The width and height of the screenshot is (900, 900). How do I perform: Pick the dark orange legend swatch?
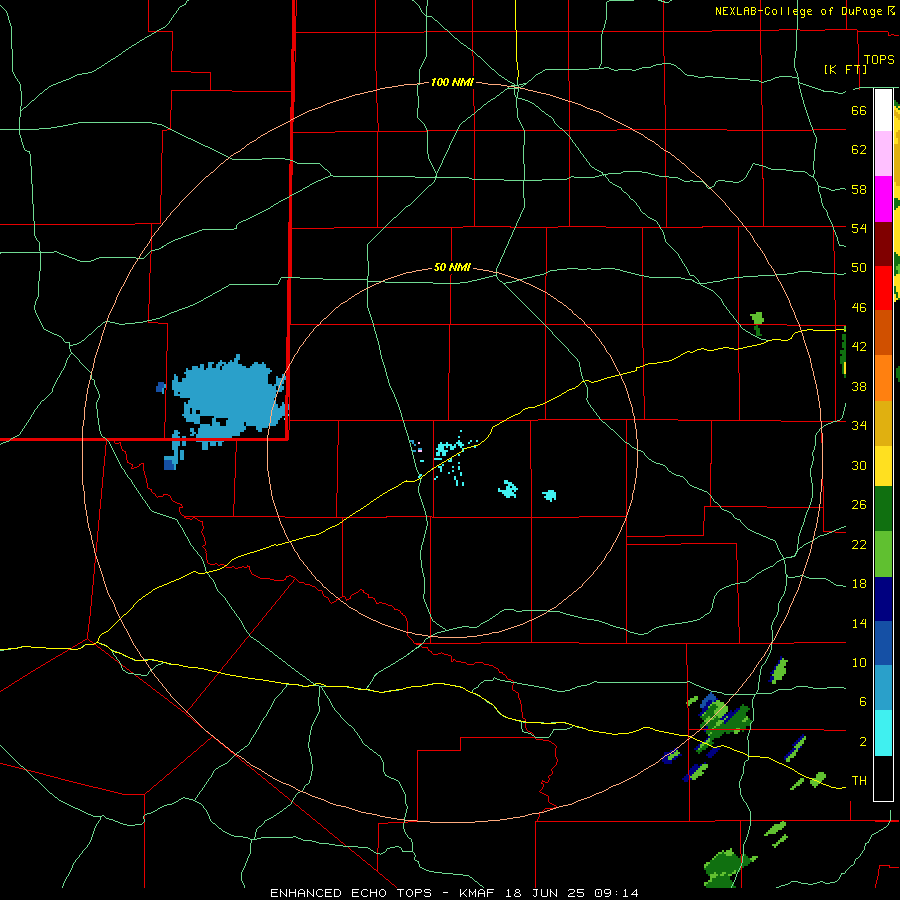883,333
